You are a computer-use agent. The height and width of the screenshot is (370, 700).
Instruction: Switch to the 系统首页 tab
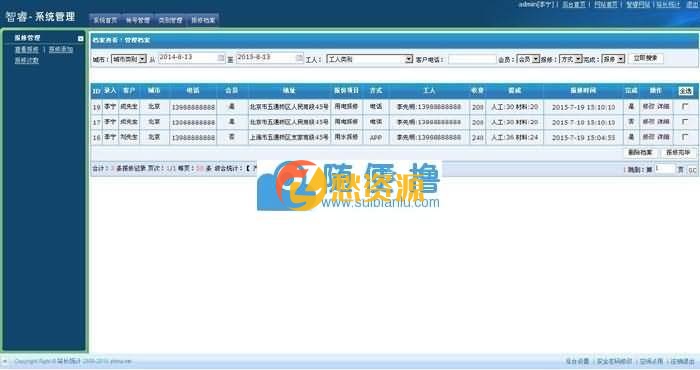105,20
